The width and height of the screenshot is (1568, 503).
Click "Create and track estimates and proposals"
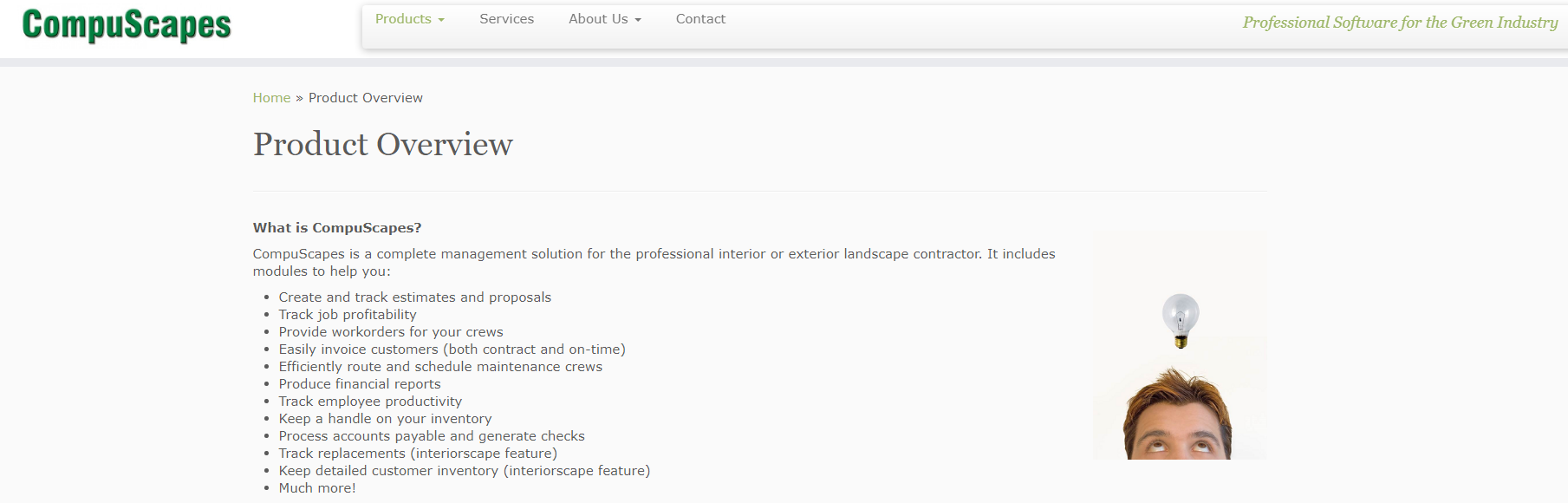point(414,297)
